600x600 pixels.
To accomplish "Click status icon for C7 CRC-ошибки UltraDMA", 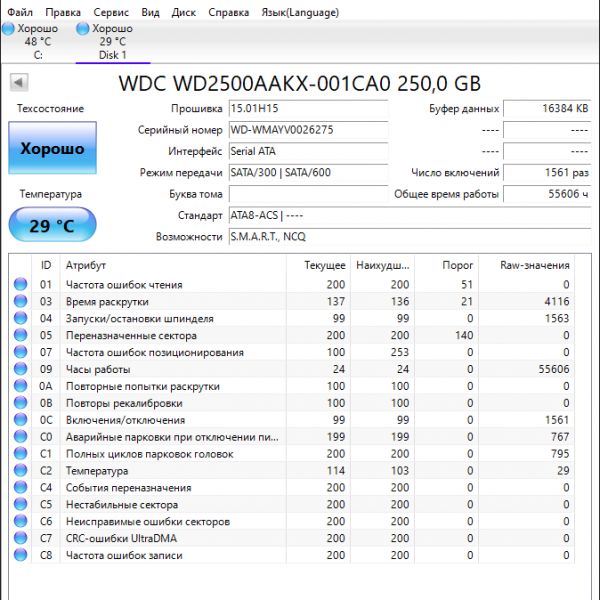I will click(x=20, y=538).
